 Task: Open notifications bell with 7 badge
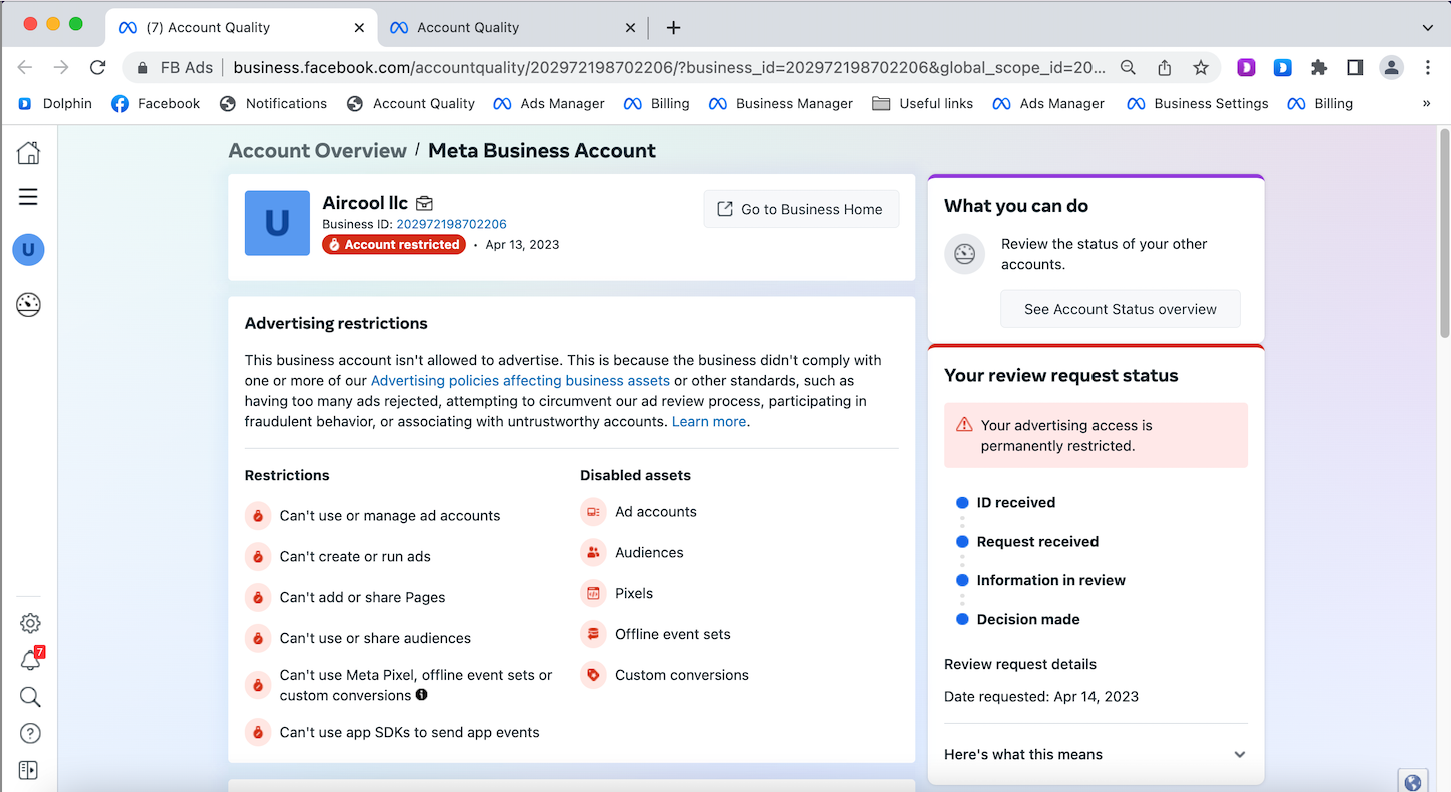coord(31,660)
